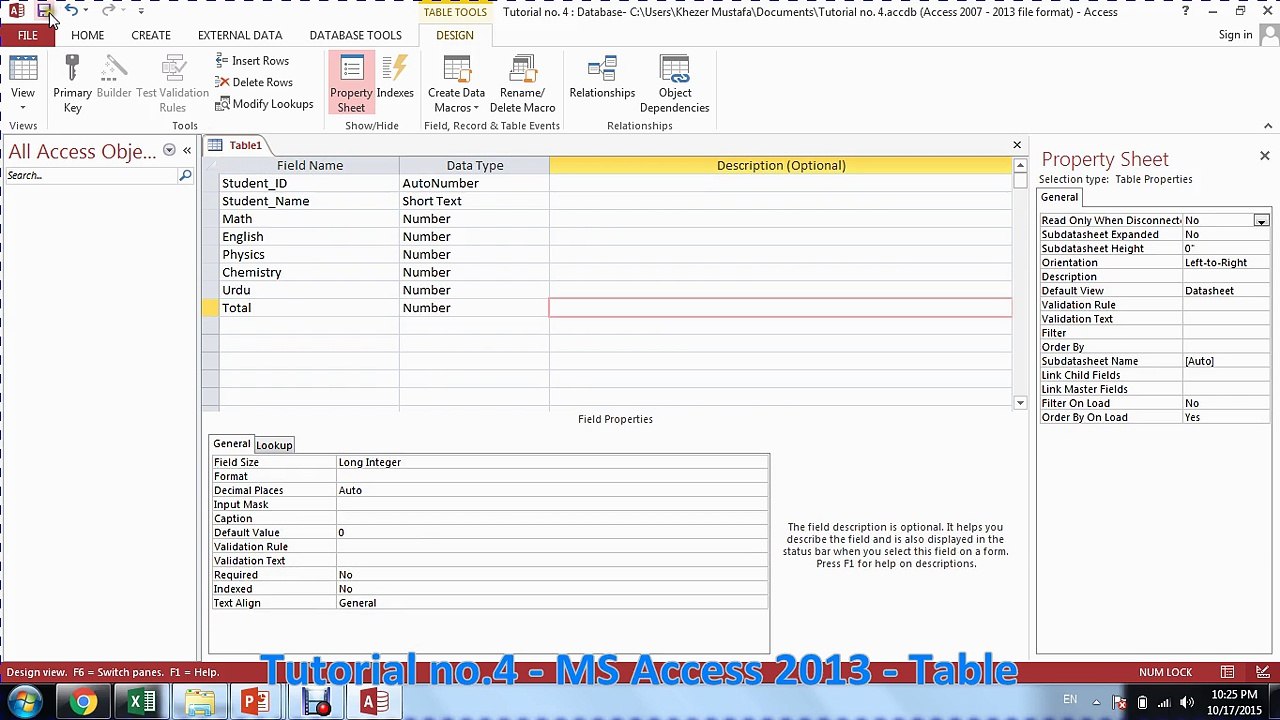This screenshot has width=1280, height=720.
Task: Click the AutoNumber data type cell
Action: (x=474, y=183)
